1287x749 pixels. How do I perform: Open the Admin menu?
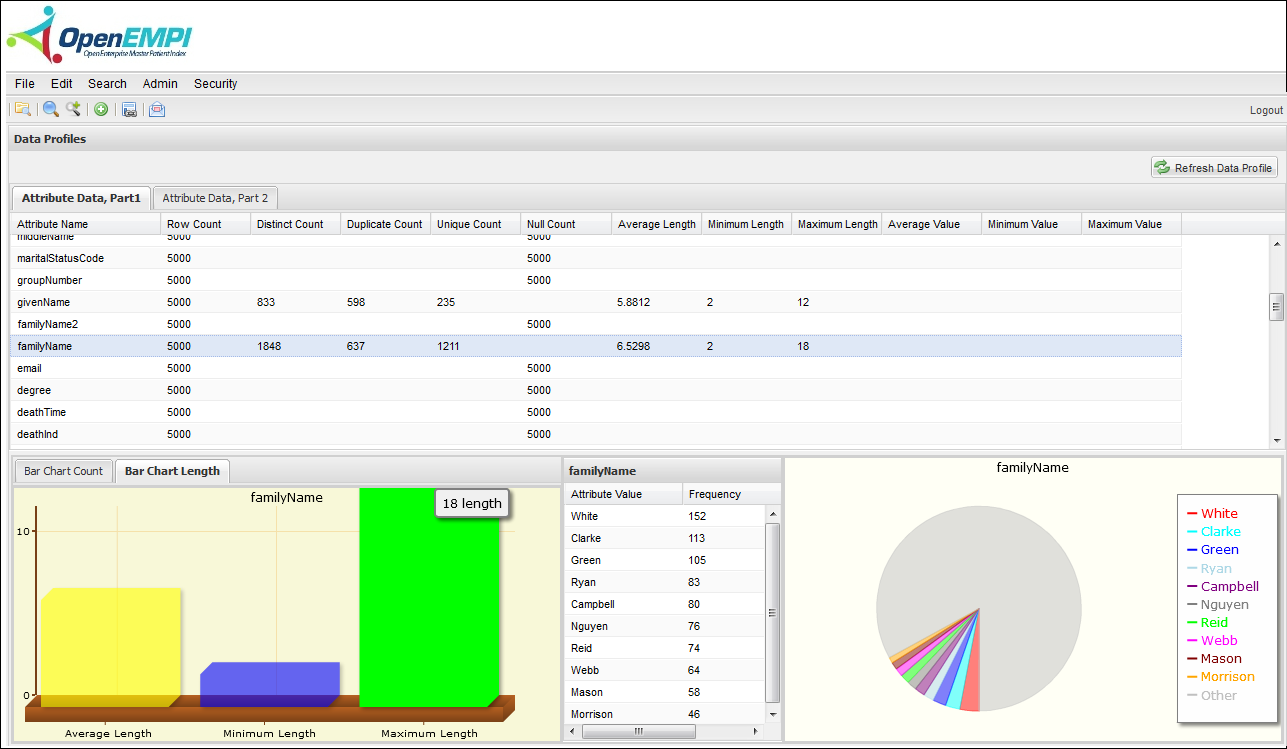tap(160, 84)
